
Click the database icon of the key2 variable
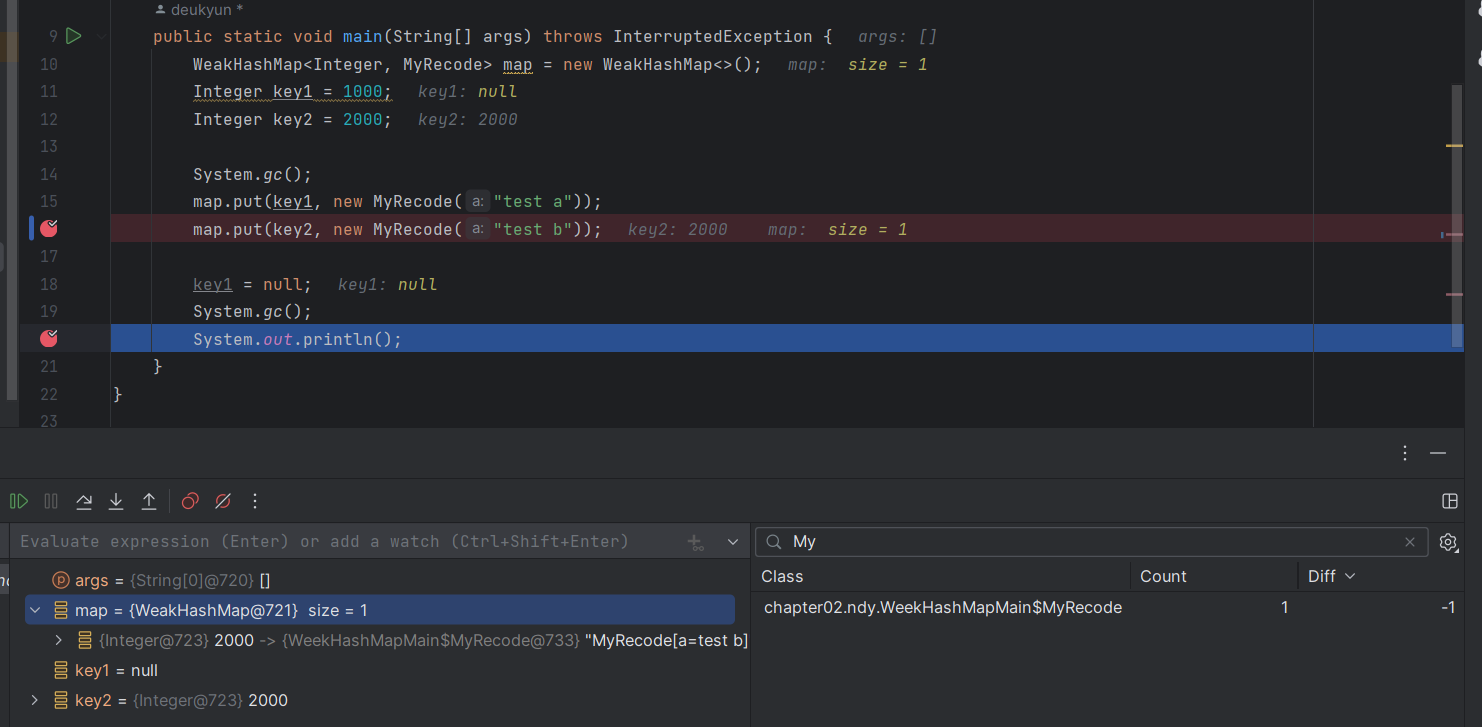point(60,700)
